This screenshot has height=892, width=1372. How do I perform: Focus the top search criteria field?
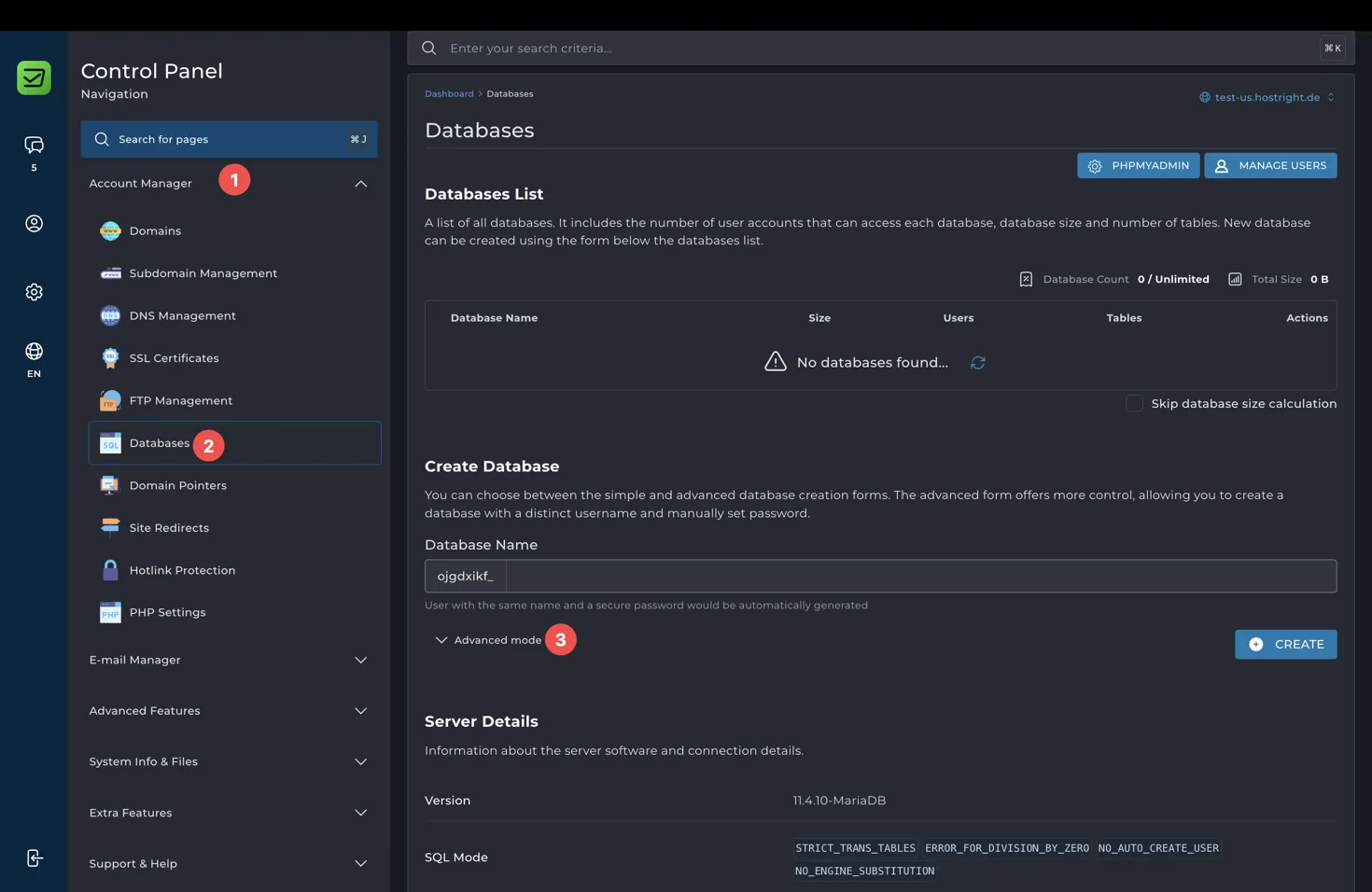[x=881, y=48]
